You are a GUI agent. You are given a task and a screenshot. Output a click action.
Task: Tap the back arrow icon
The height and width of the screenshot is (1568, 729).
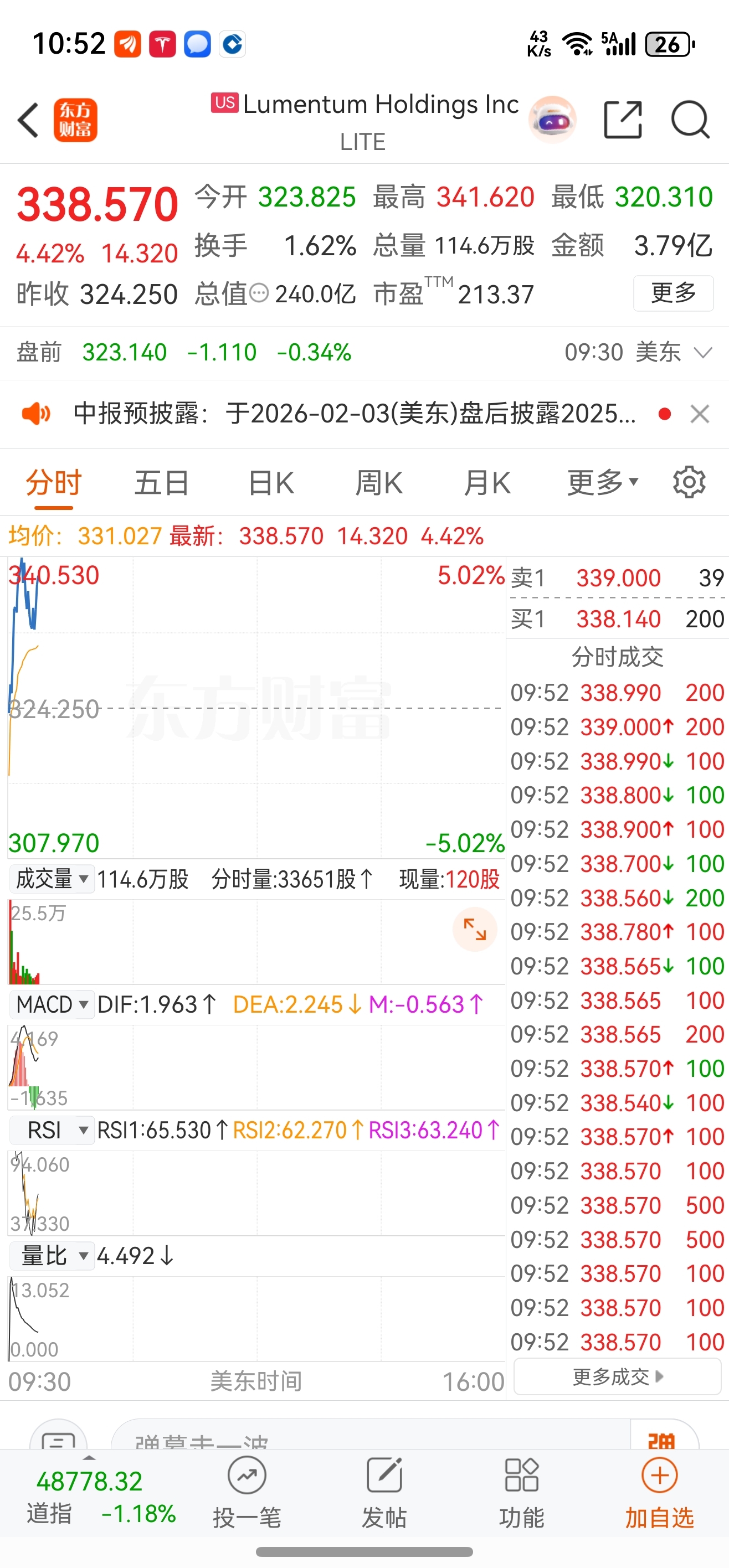(x=29, y=120)
